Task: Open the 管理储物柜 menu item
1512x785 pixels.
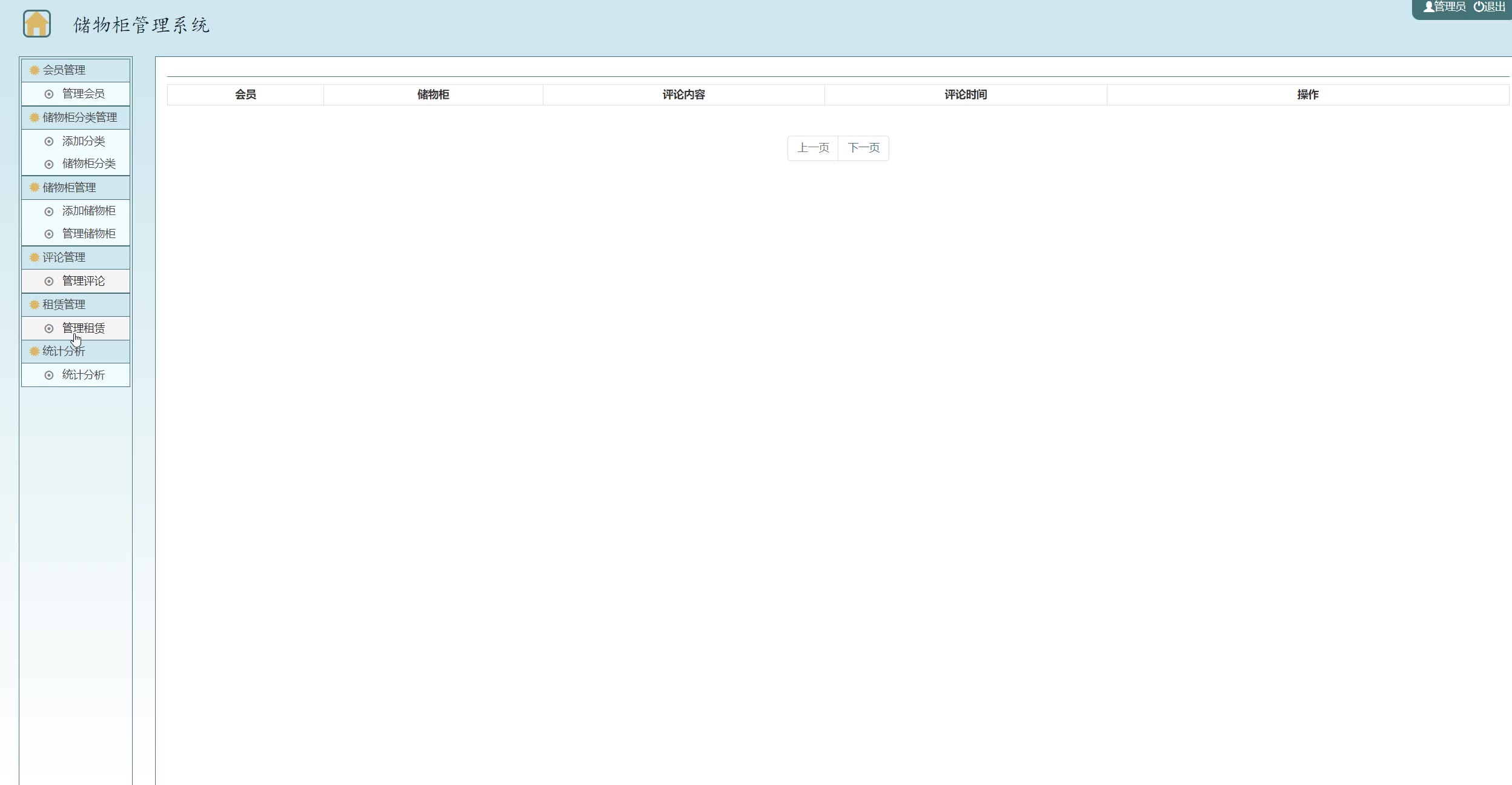Action: [x=76, y=234]
